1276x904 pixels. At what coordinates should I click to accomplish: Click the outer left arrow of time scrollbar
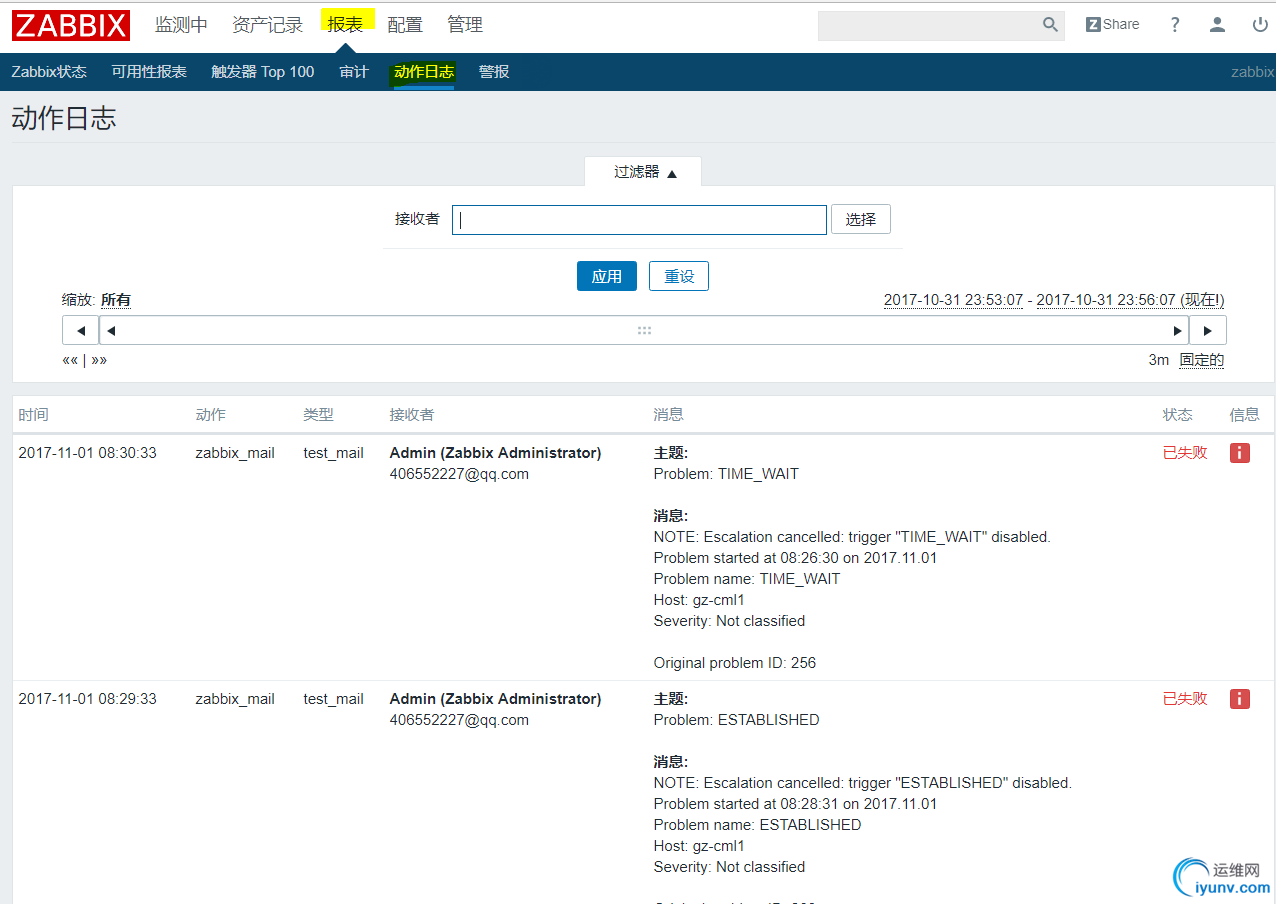click(x=80, y=330)
